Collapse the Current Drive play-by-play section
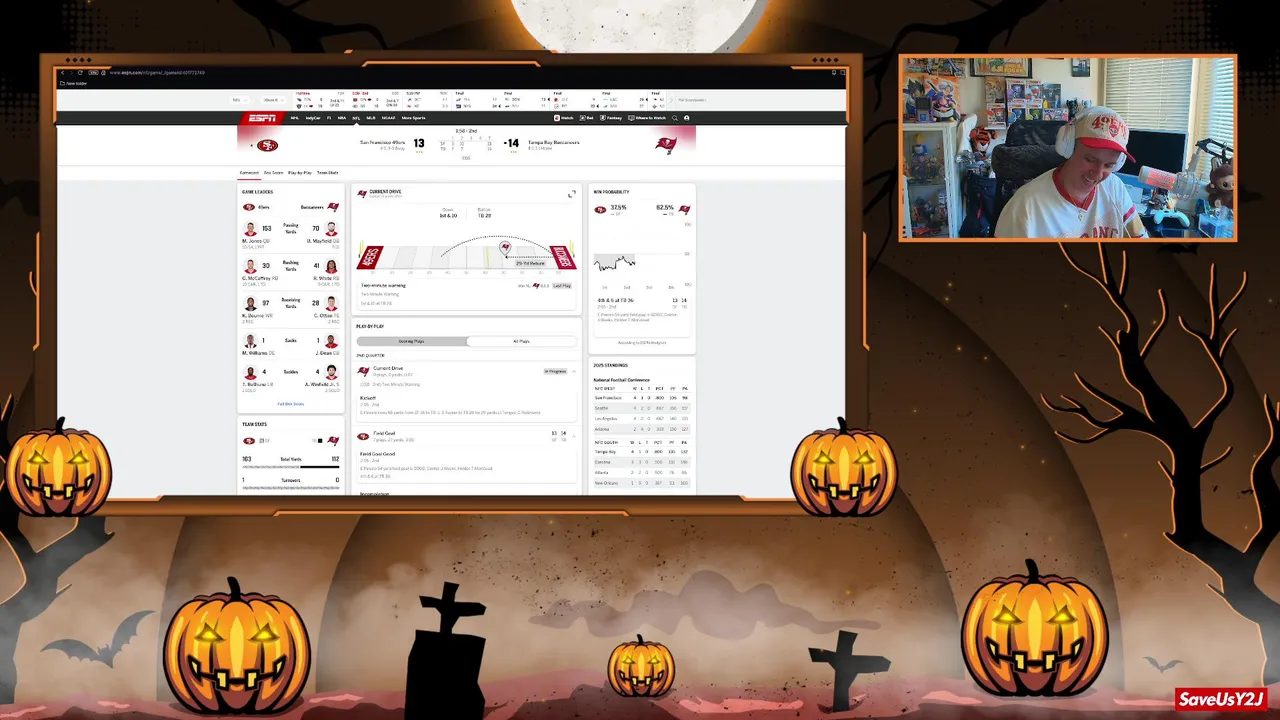This screenshot has width=1280, height=720. pyautogui.click(x=573, y=371)
